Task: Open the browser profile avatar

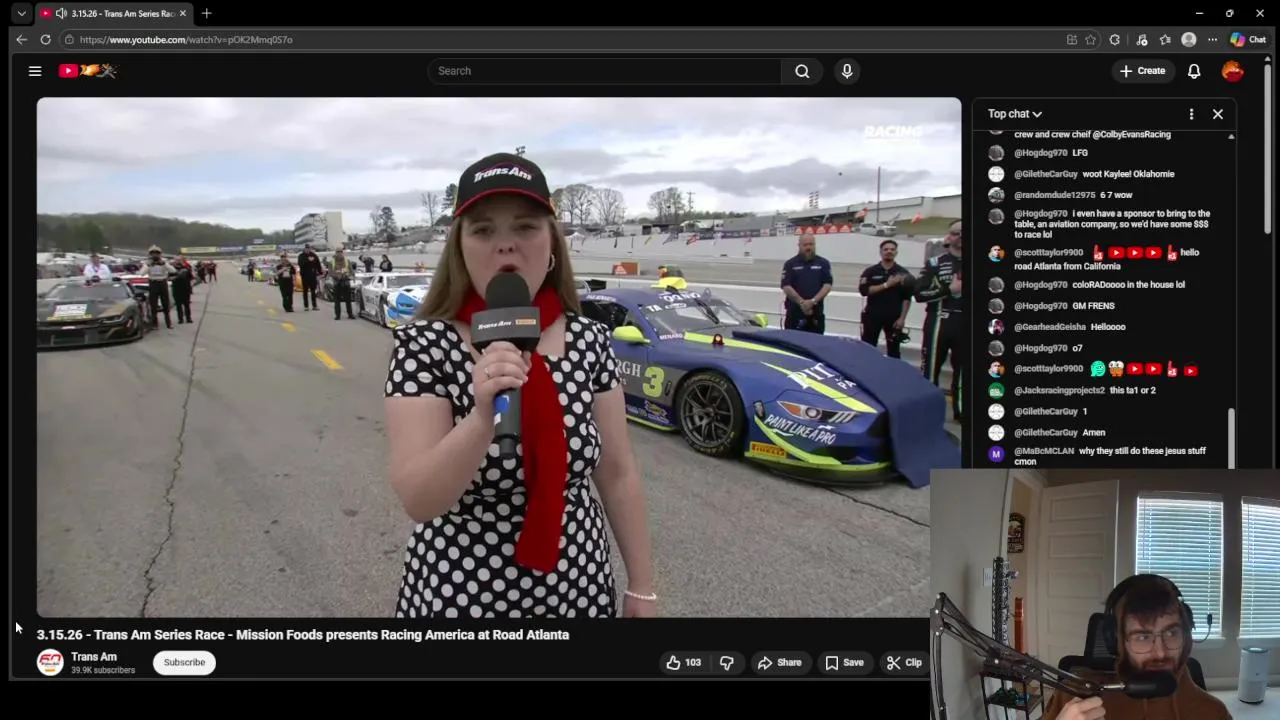Action: 1189,40
